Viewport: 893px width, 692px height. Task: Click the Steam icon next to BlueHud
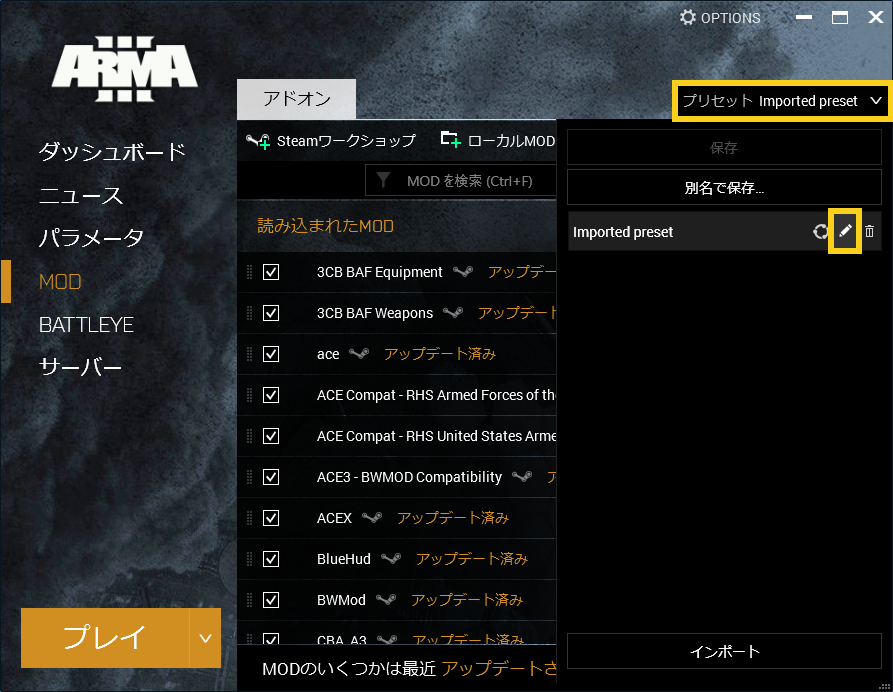click(391, 559)
